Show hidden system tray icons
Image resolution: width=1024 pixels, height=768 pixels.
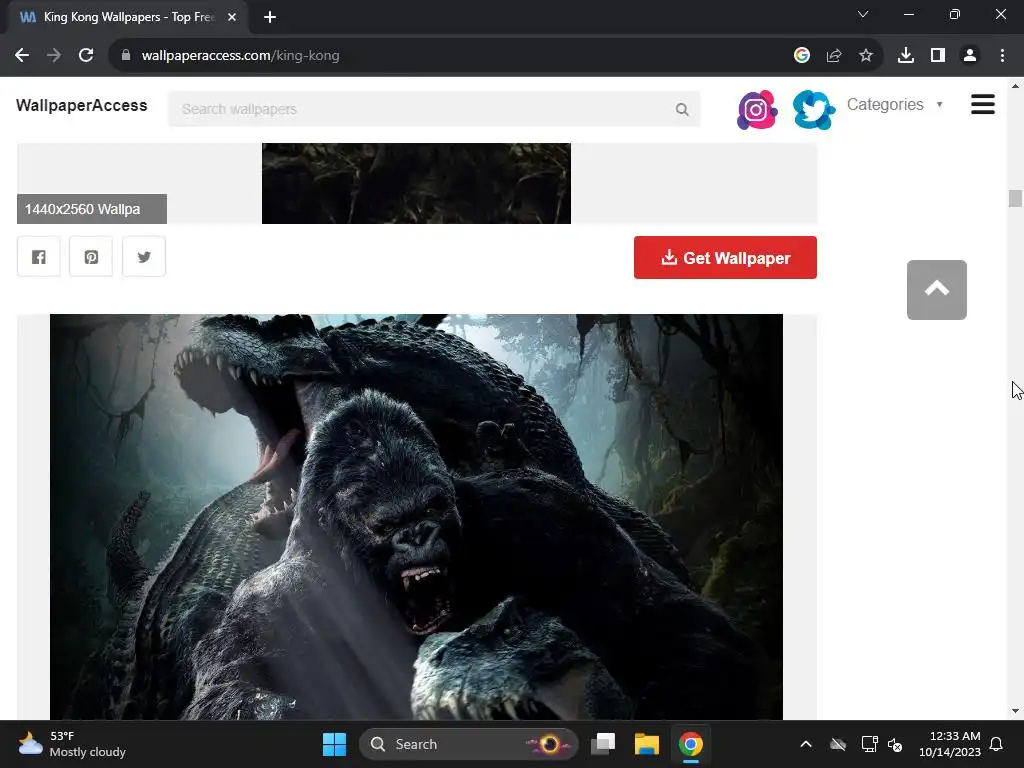[x=806, y=744]
